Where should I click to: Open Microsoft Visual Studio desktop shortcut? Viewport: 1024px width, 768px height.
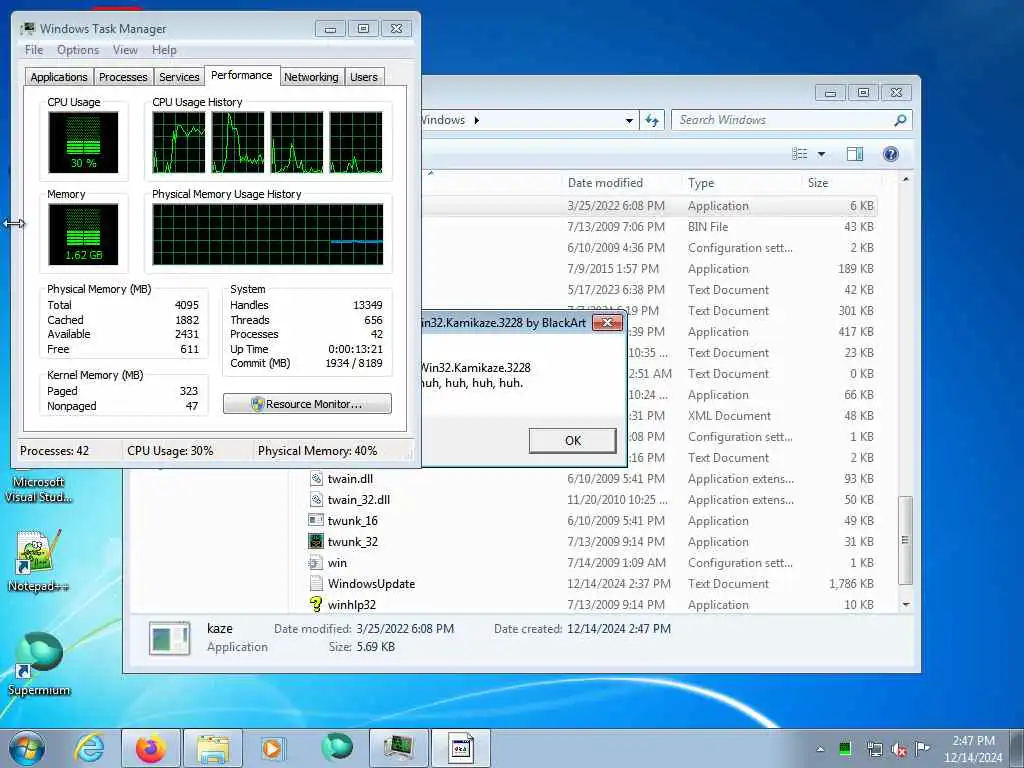pos(39,489)
